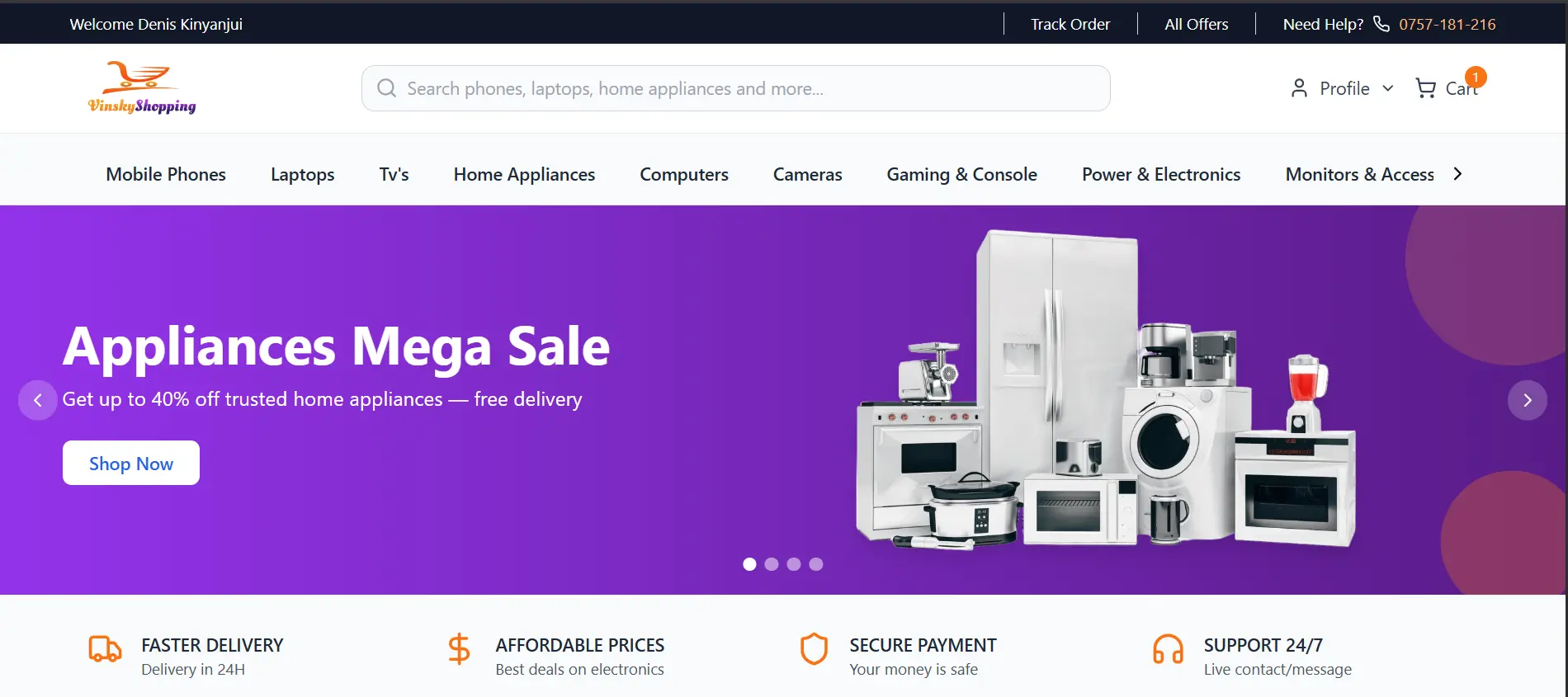
Task: Click the shopping cart icon
Action: click(x=1425, y=88)
